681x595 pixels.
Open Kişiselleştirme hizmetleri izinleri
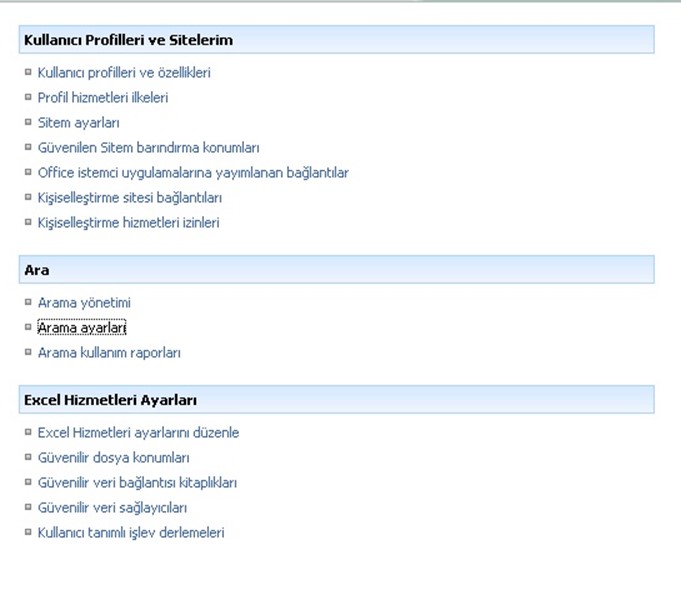(128, 223)
